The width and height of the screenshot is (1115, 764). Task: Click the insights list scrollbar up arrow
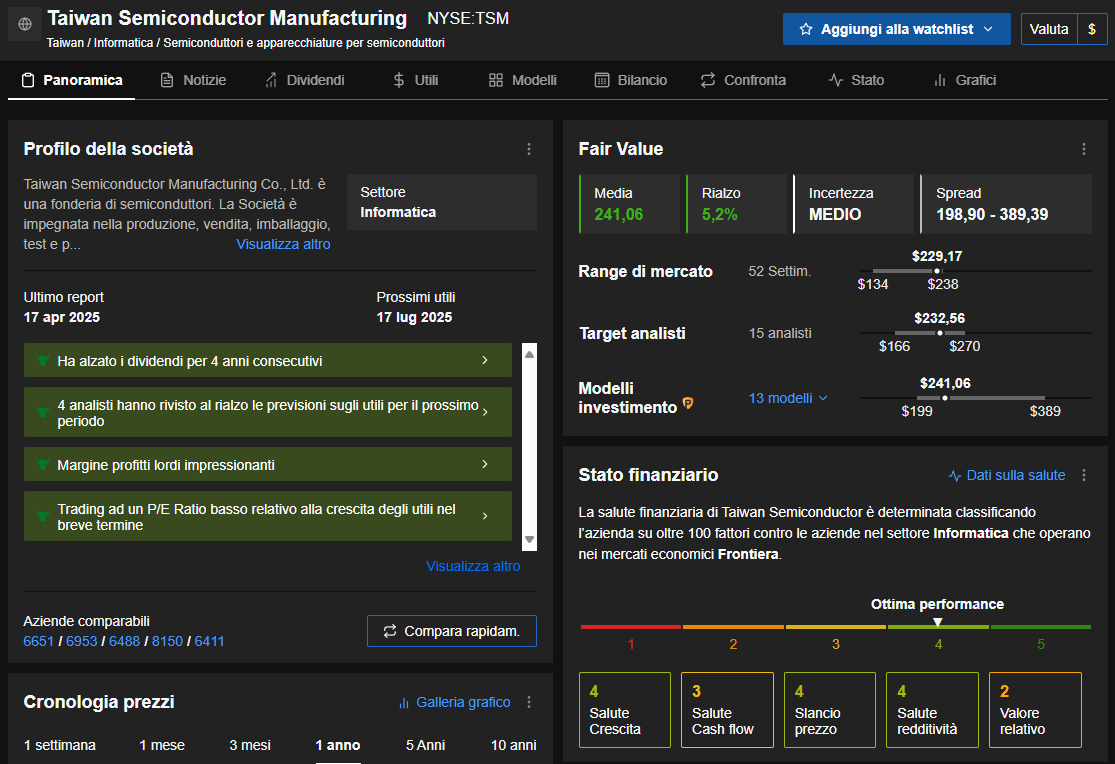tap(529, 354)
